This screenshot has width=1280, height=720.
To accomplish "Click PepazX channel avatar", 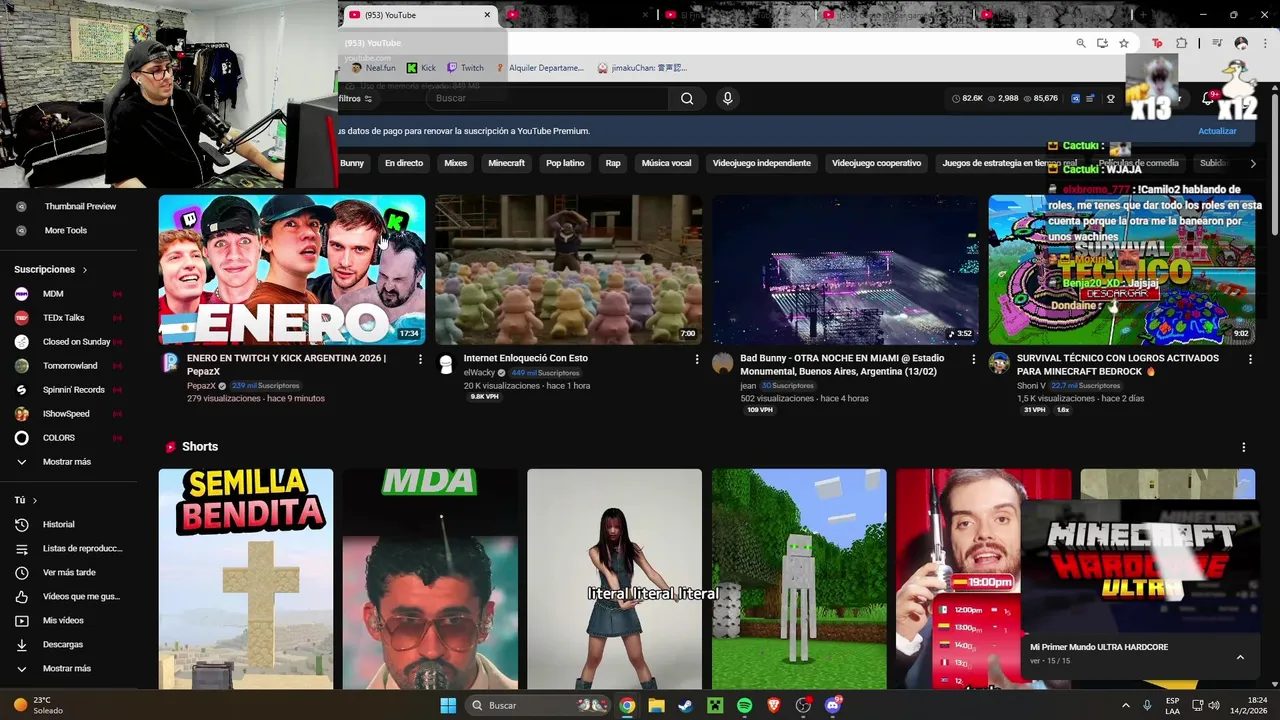I will [170, 364].
